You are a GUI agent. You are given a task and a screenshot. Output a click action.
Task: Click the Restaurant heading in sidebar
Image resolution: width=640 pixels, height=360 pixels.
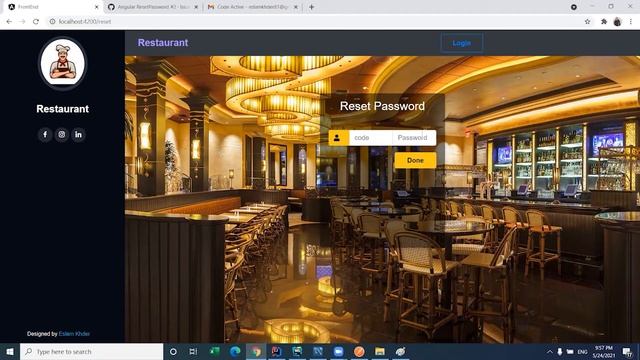(x=62, y=109)
